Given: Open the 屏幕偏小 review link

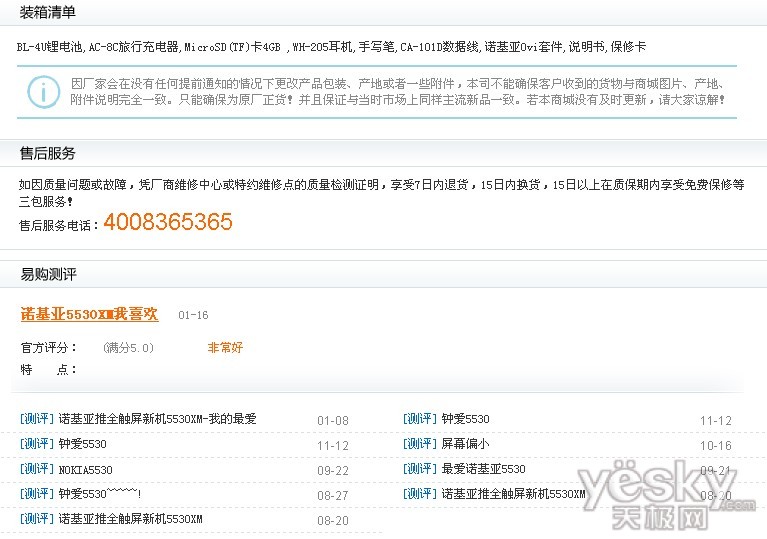Looking at the screenshot, I should (465, 444).
